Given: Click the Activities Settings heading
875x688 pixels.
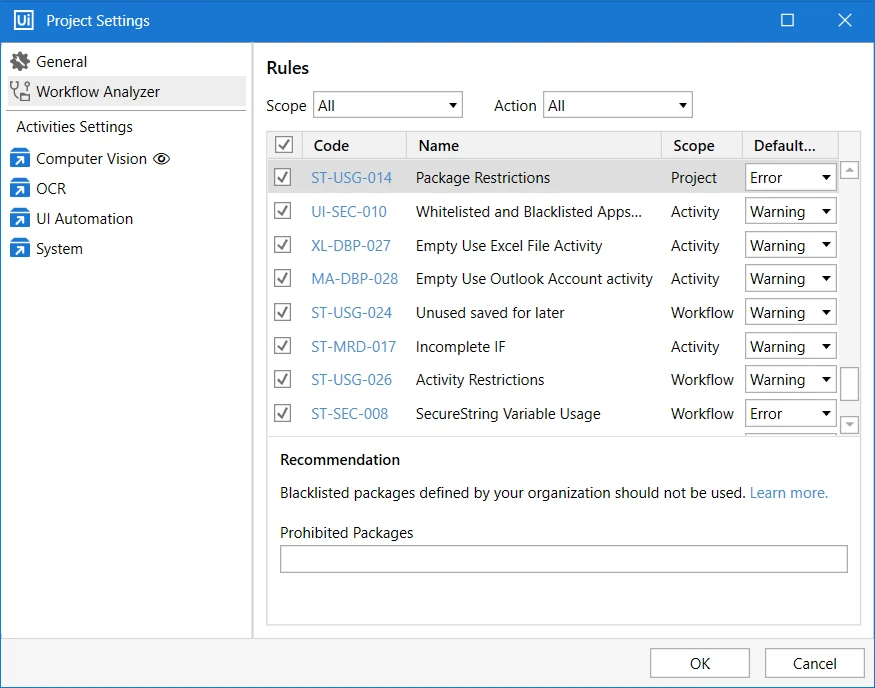Looking at the screenshot, I should pos(75,127).
